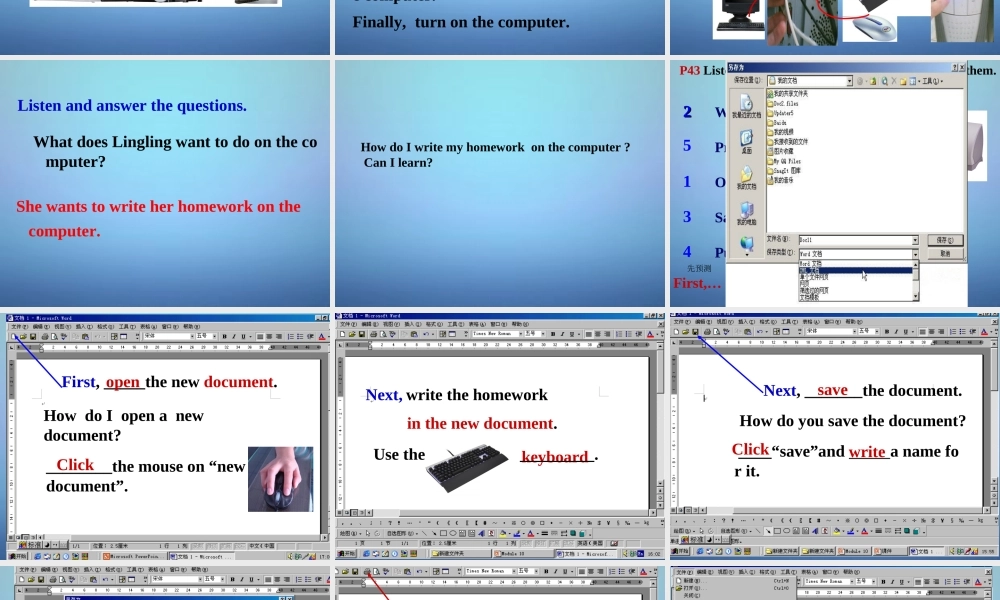Click the New Blank Document icon in Word's toolbar
The width and height of the screenshot is (1000, 600).
(x=14, y=336)
